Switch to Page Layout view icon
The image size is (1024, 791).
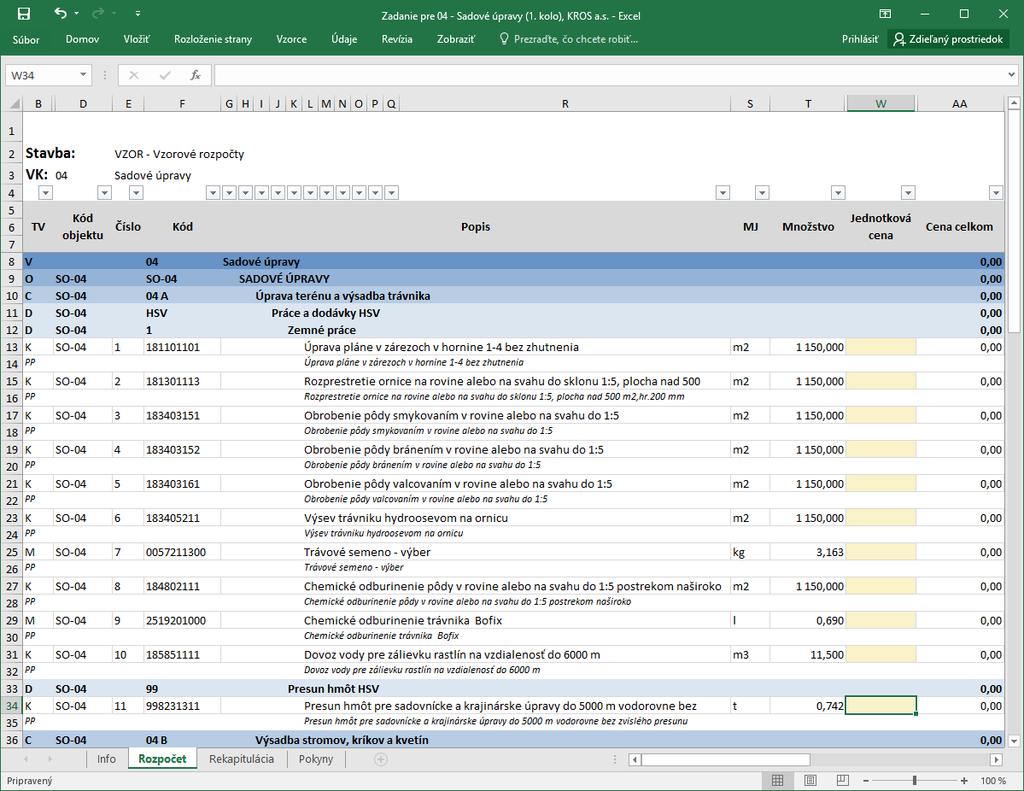coord(810,781)
